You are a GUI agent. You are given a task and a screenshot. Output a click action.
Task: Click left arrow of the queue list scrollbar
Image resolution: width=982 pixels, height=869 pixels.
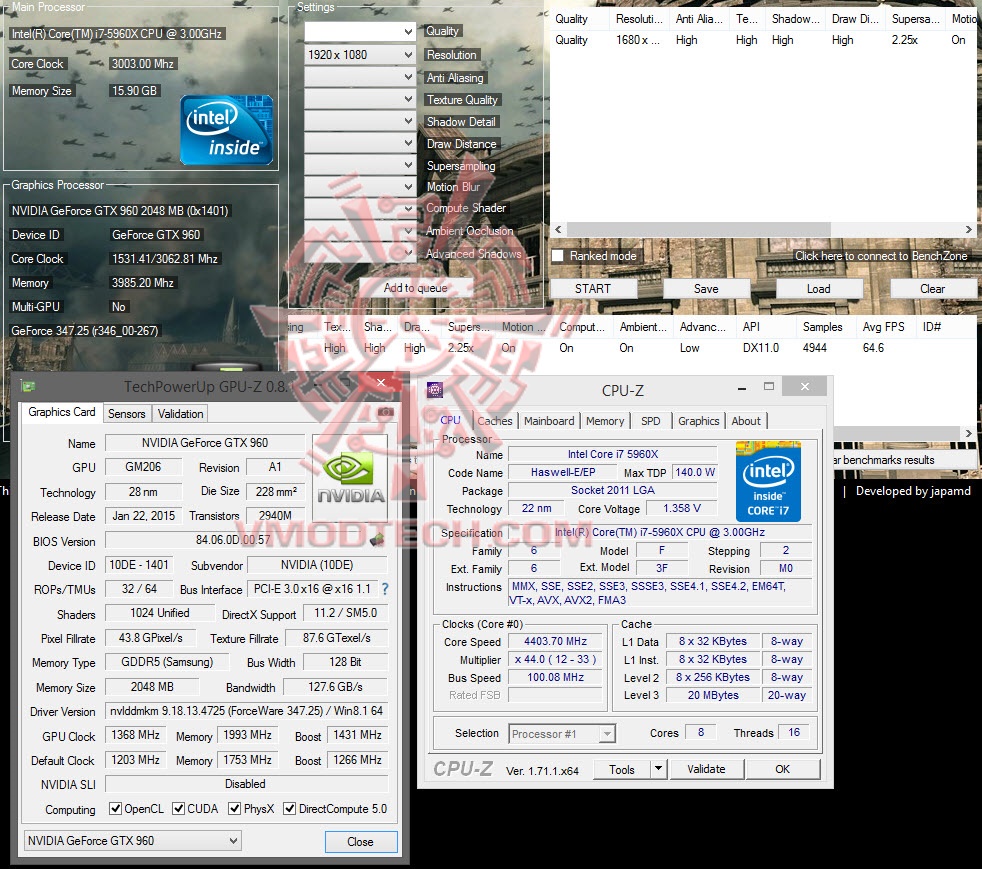point(559,230)
